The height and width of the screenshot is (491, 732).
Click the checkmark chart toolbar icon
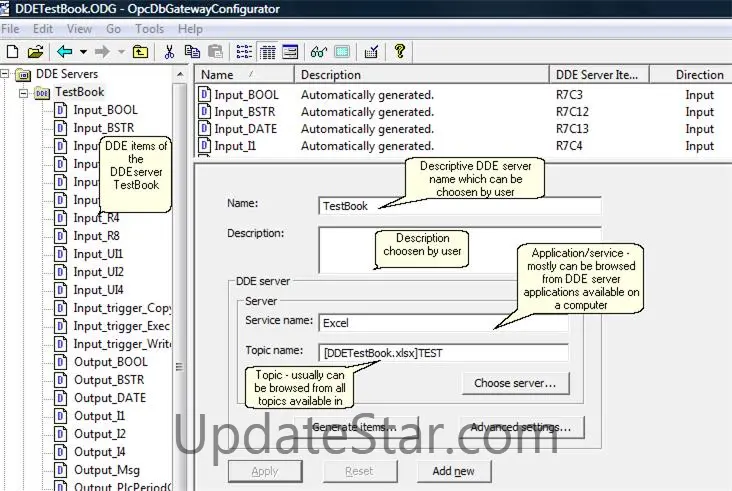(x=371, y=52)
